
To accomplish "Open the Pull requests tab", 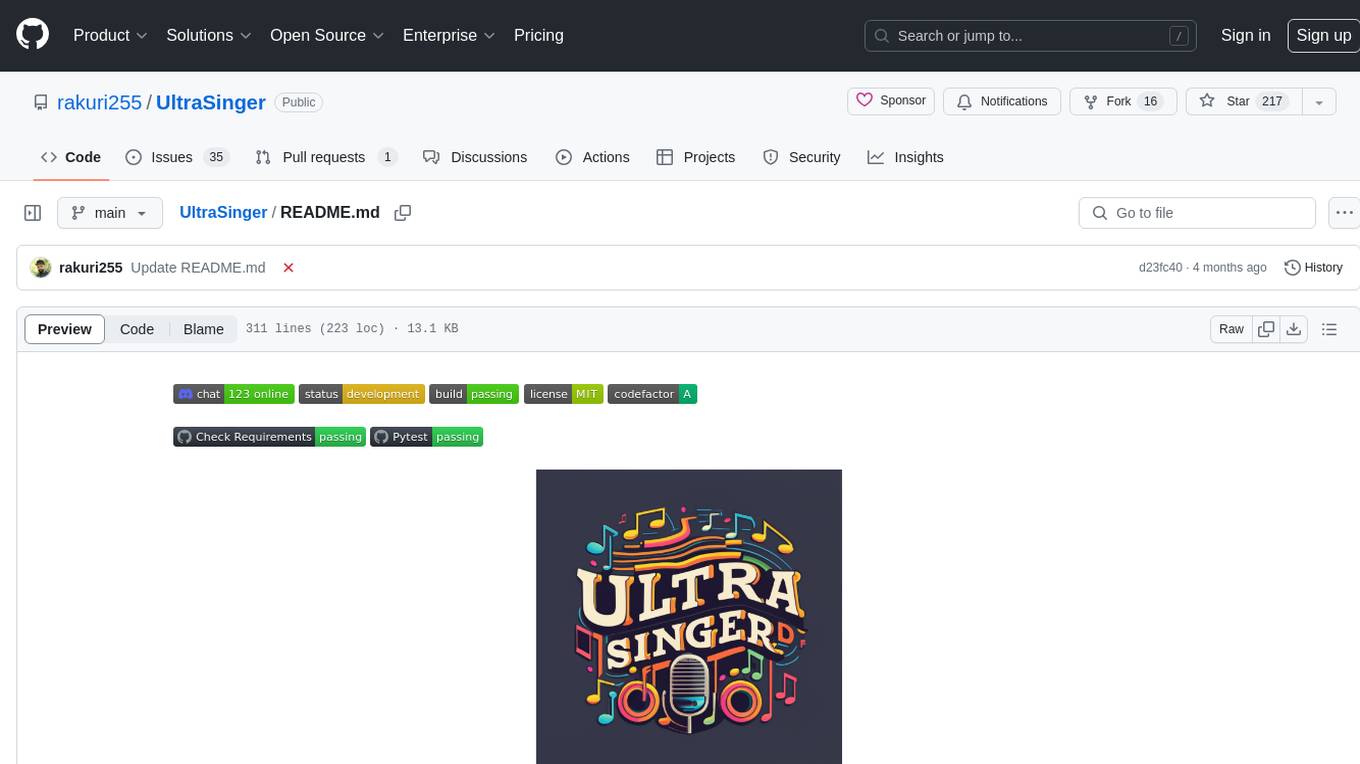I will coord(326,157).
